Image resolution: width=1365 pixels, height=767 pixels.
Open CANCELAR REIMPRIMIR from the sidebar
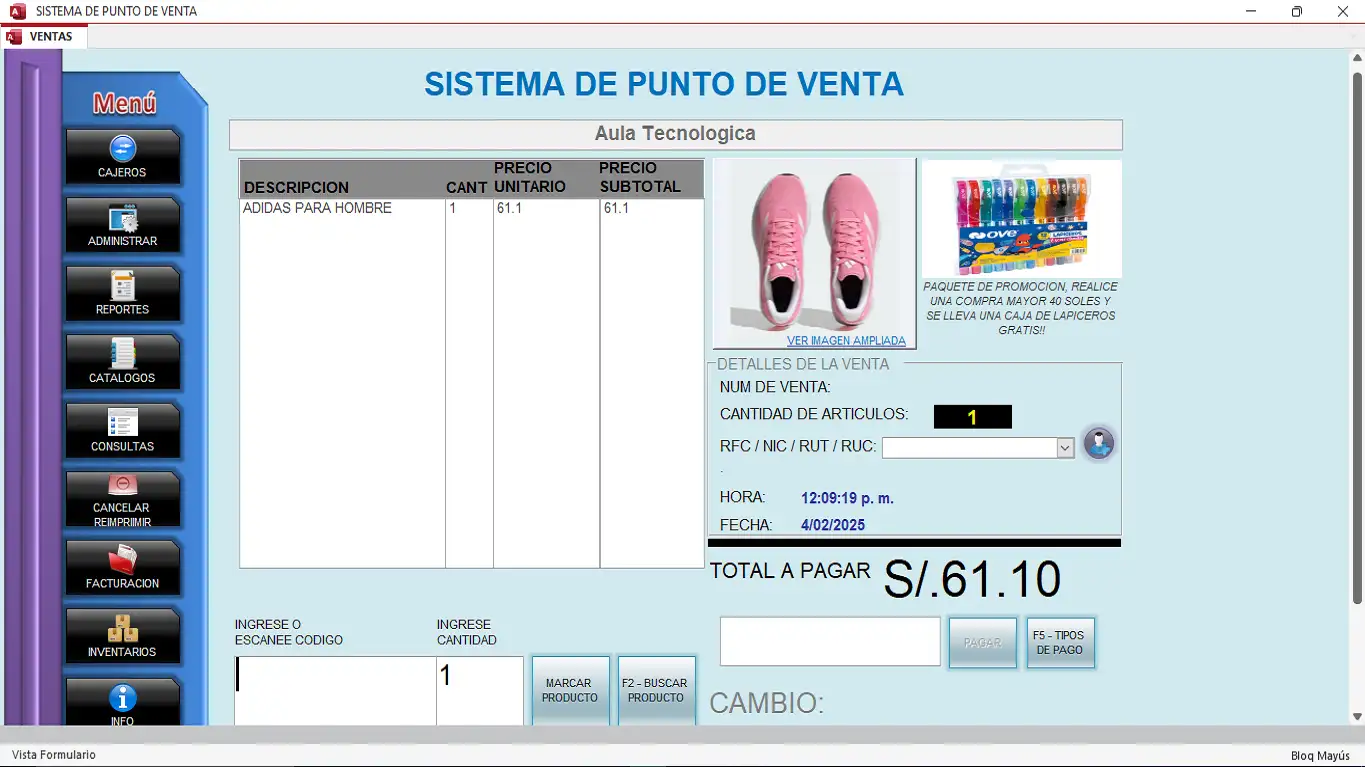(x=122, y=498)
